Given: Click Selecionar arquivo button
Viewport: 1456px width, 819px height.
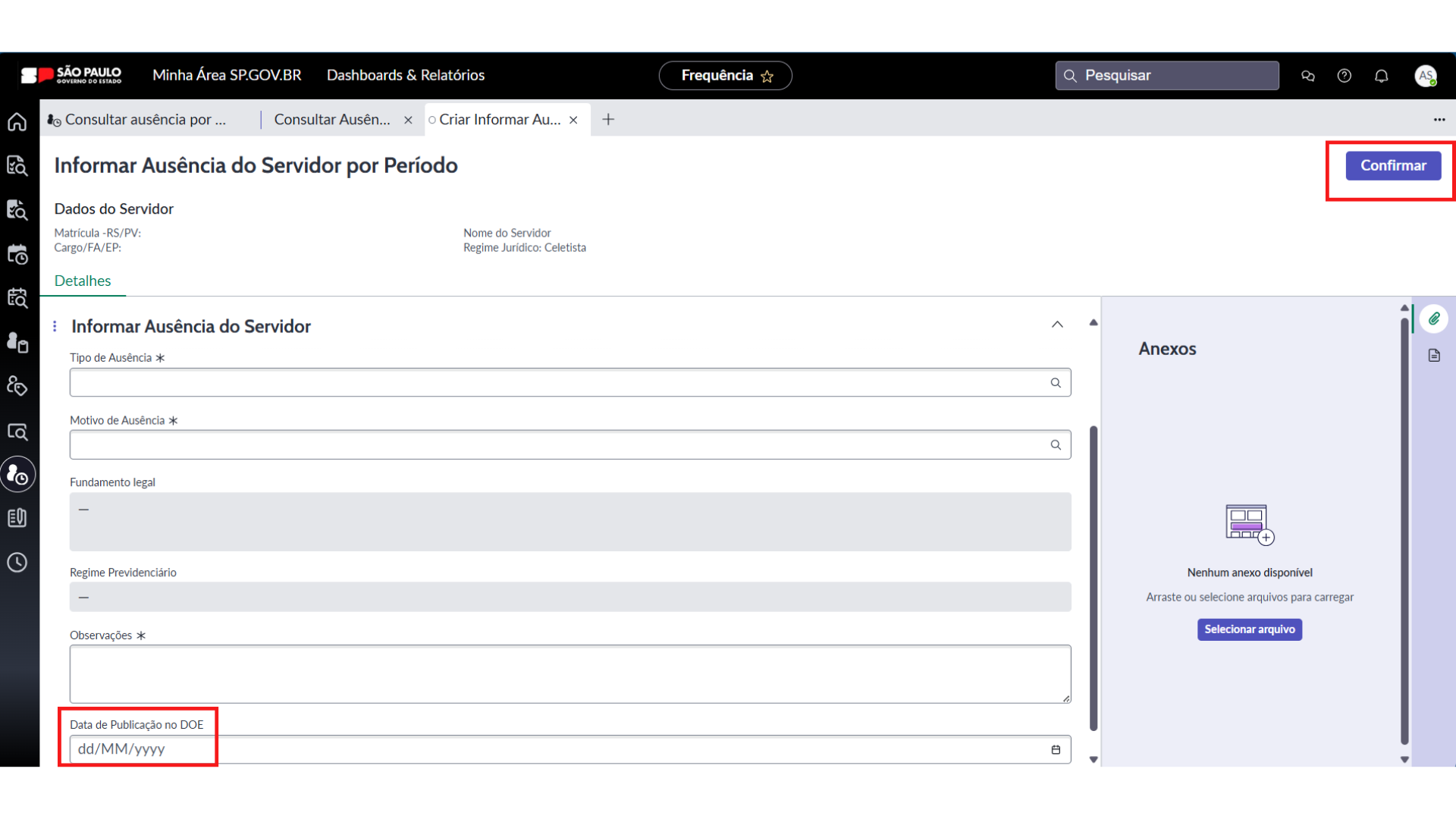Looking at the screenshot, I should click(x=1249, y=629).
